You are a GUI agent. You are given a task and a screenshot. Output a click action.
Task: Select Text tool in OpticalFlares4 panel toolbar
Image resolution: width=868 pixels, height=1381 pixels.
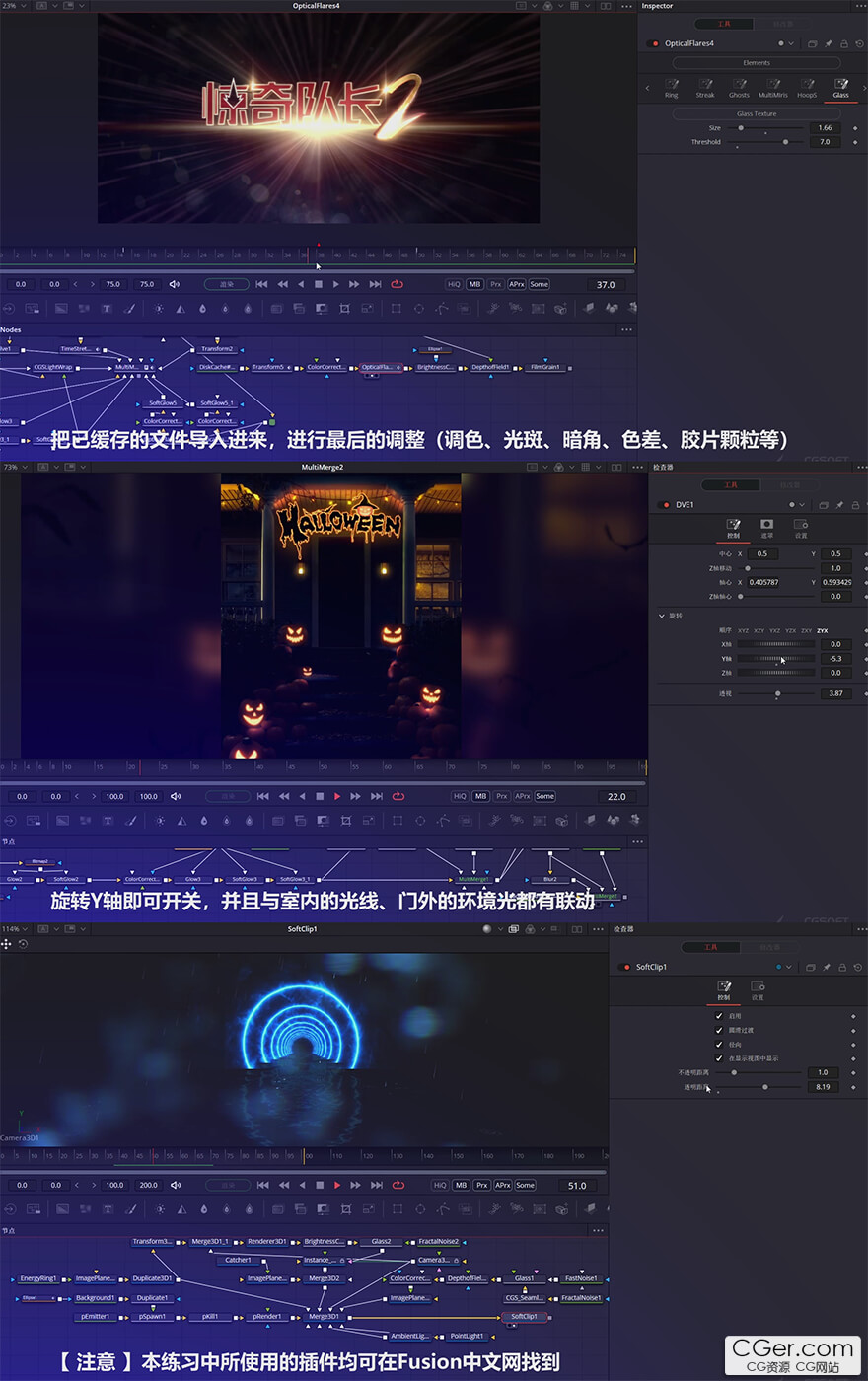[x=108, y=309]
